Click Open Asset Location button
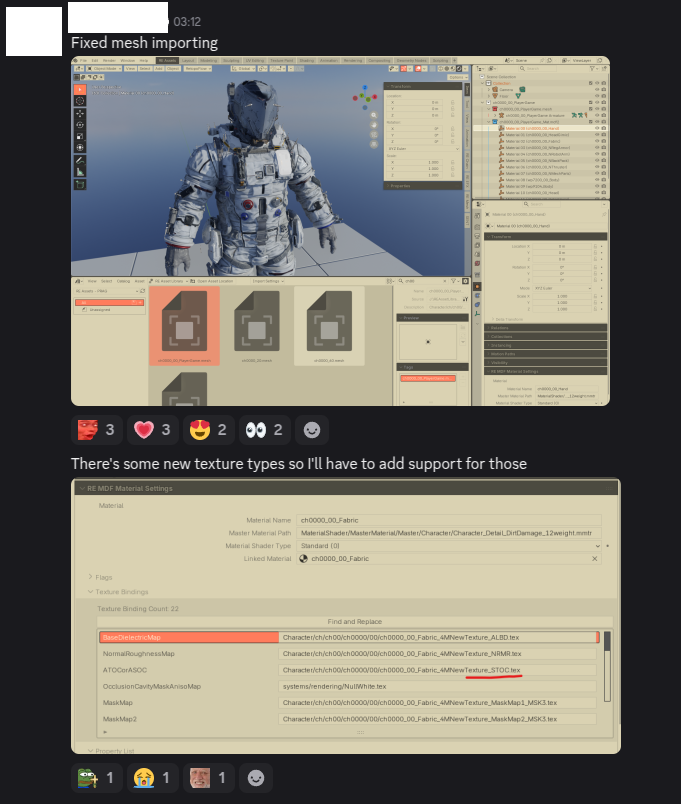 coord(212,281)
